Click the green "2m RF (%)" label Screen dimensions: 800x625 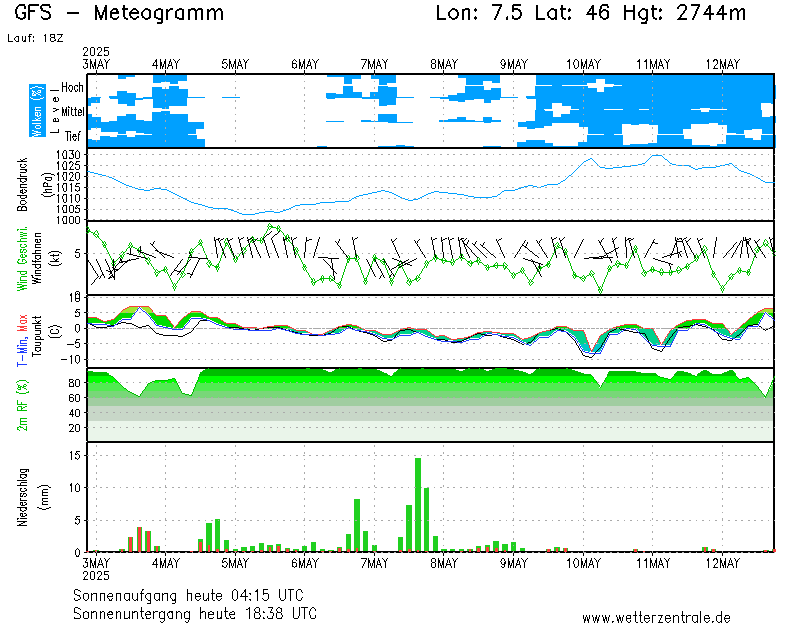[22, 406]
